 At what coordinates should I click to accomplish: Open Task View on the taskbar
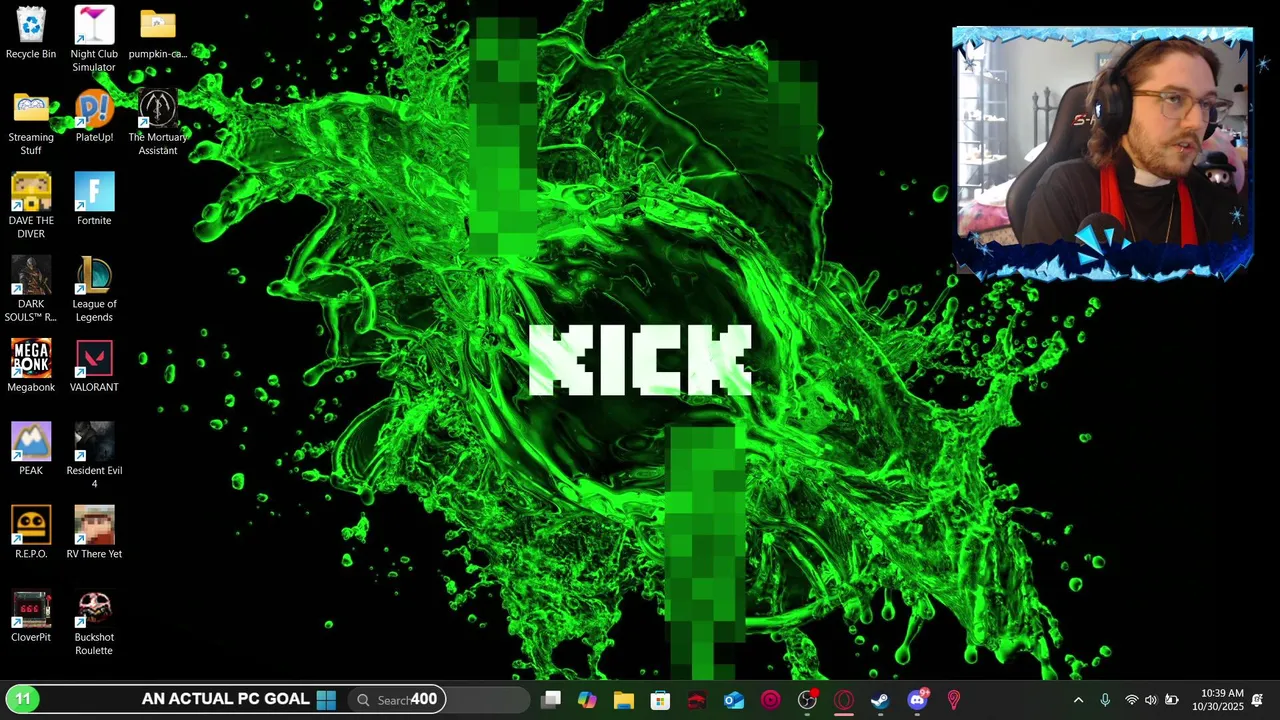pos(550,700)
